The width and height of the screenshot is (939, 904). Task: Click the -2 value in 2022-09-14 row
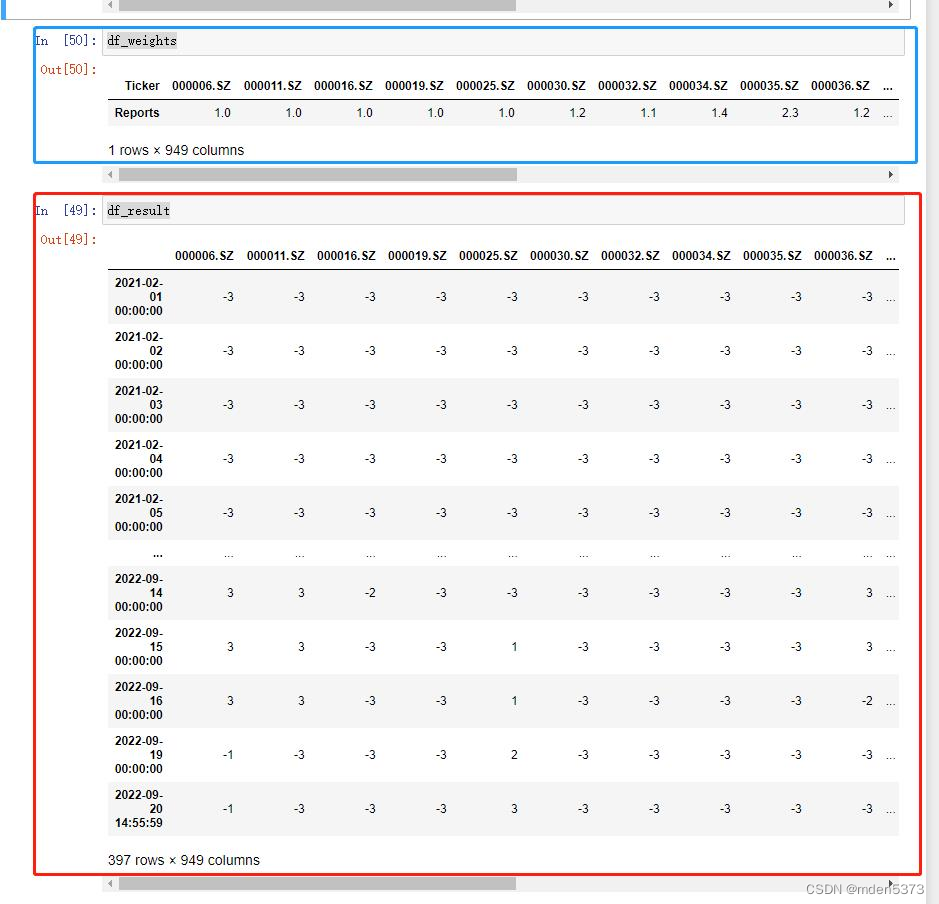click(x=370, y=593)
